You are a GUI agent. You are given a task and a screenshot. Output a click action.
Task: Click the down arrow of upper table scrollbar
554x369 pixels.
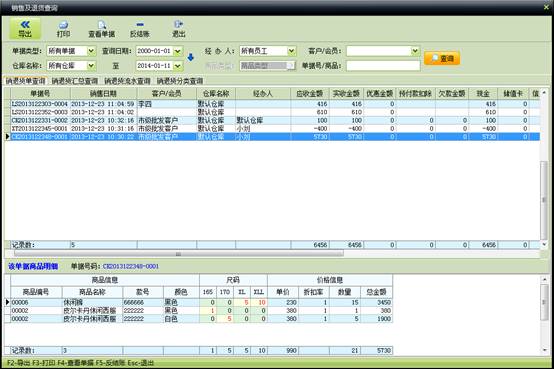544,244
